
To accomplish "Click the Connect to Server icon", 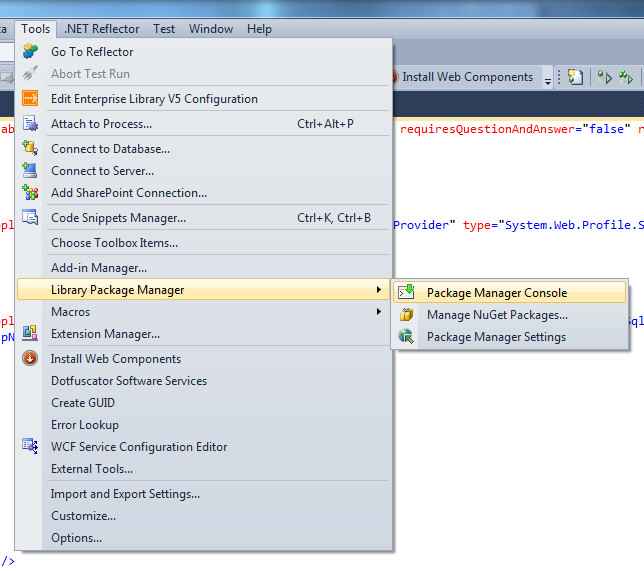I will click(x=30, y=170).
